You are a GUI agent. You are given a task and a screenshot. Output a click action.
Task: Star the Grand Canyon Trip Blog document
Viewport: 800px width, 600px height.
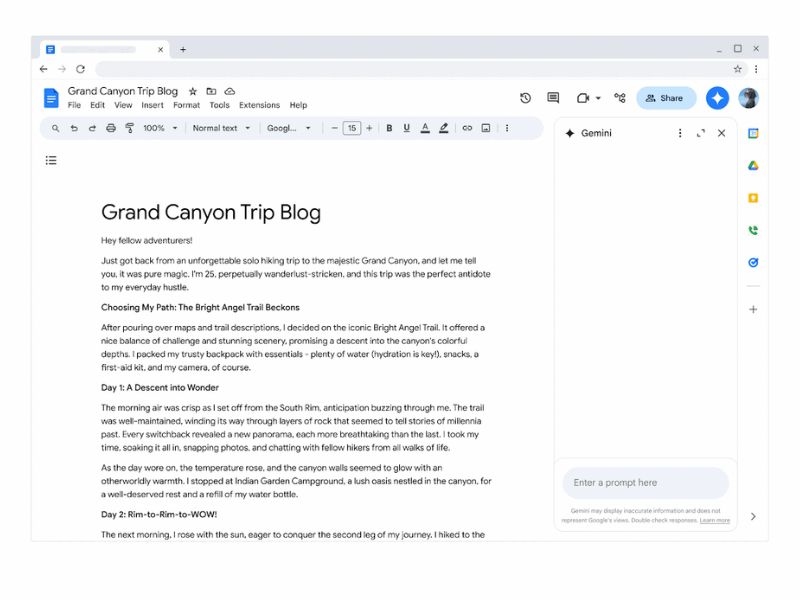[193, 91]
